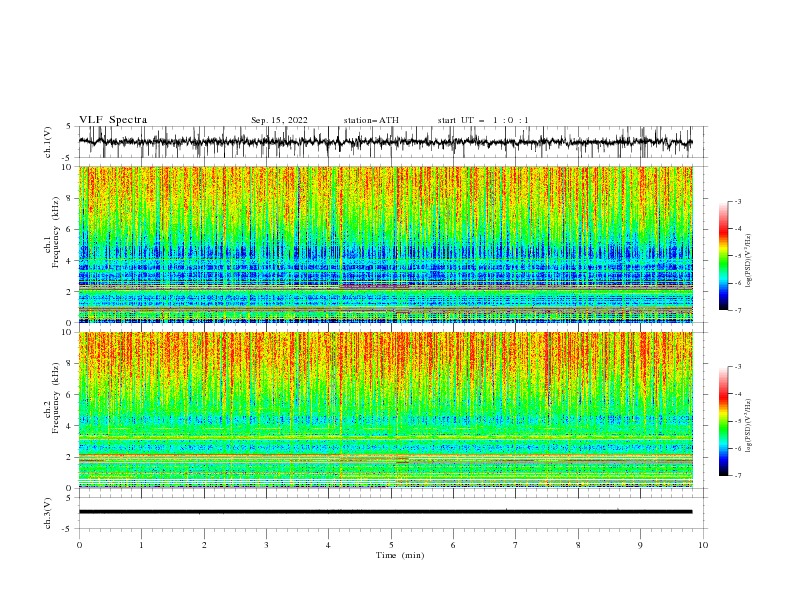Screen dimensions: 792x612
Task: Click the '9' tick on time axis
Action: point(640,545)
